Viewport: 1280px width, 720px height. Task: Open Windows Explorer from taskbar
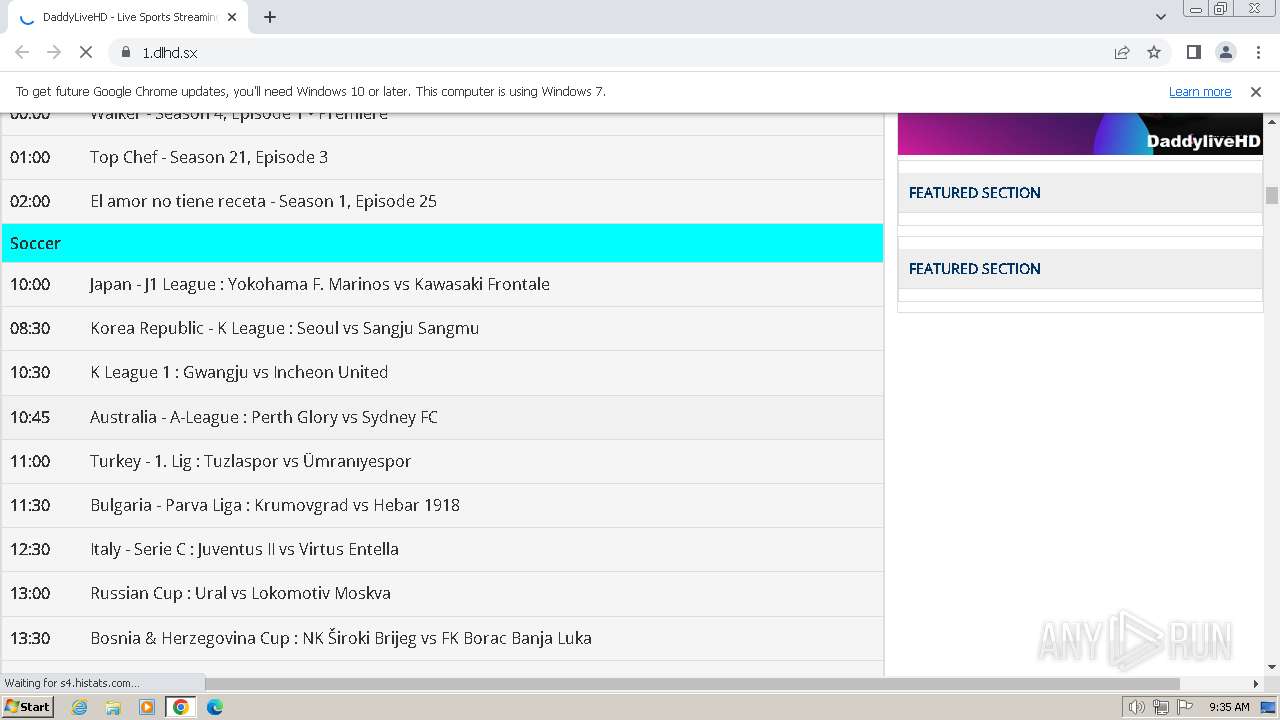tap(113, 707)
